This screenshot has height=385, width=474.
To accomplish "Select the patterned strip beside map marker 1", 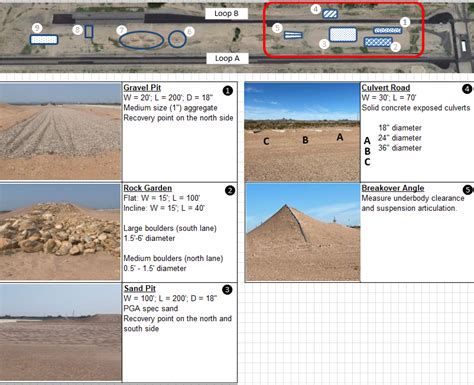I will 387,30.
